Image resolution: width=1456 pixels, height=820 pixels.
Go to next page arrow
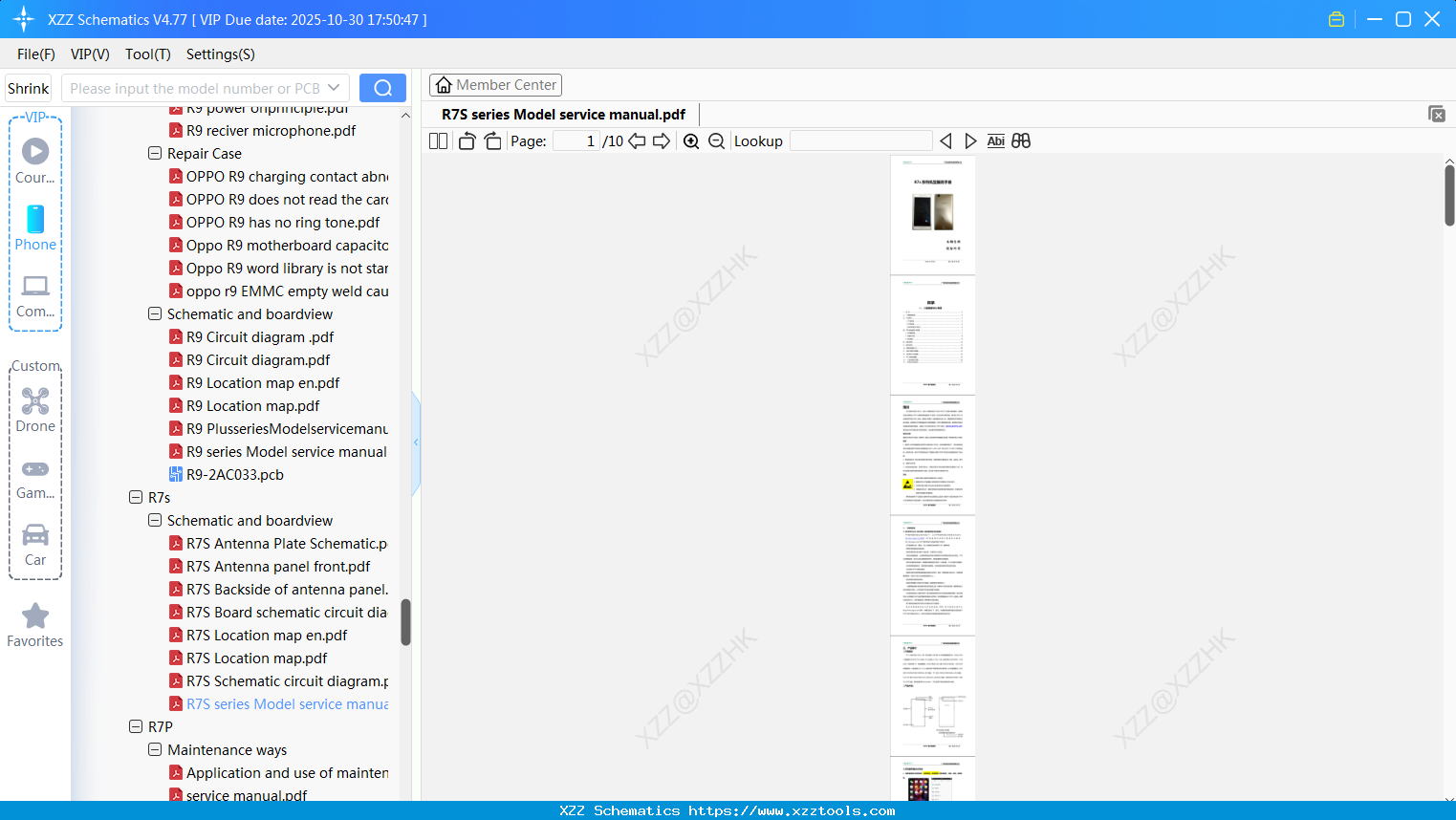tap(662, 141)
